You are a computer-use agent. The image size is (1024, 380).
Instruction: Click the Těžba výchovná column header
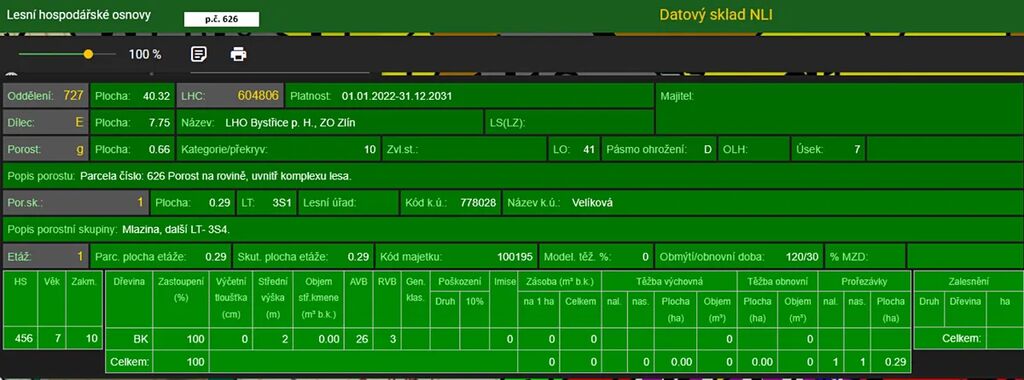click(669, 281)
